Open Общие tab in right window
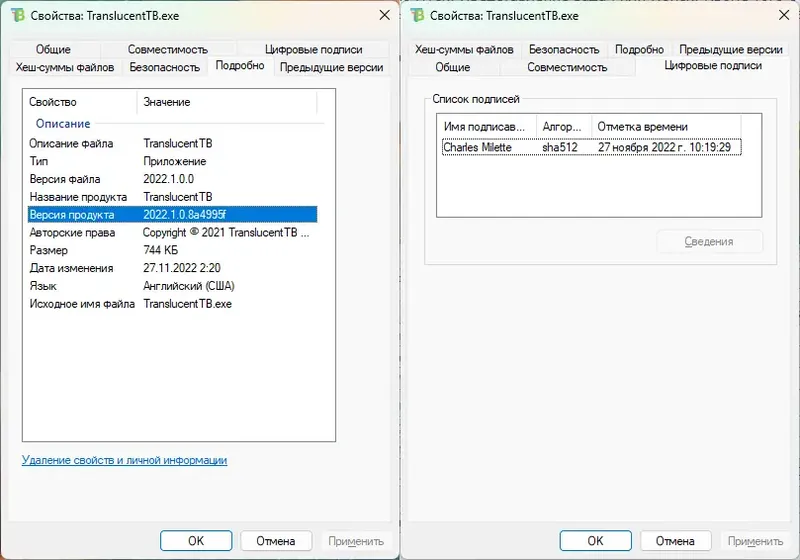The width and height of the screenshot is (800, 560). (453, 68)
